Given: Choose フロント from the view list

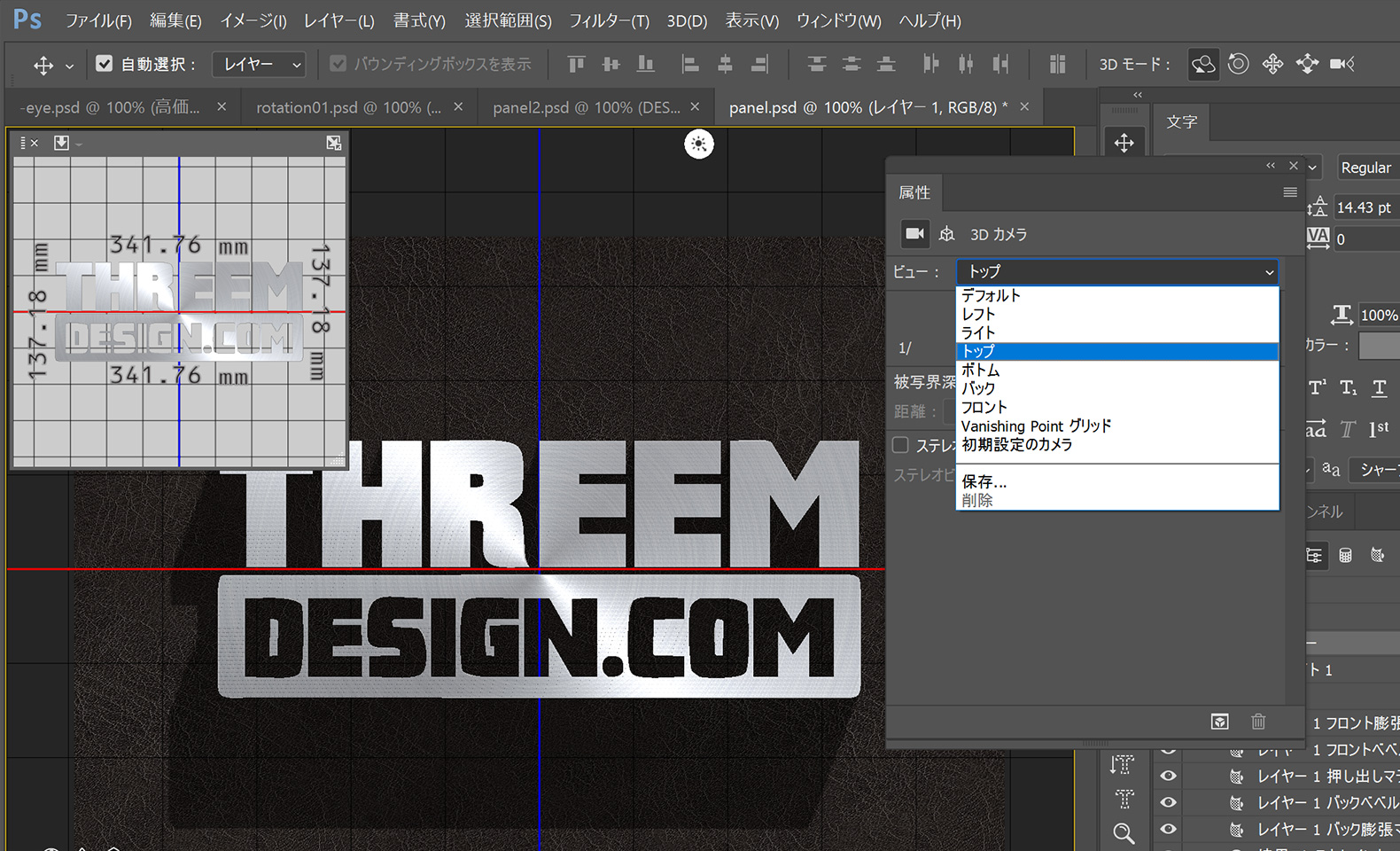Looking at the screenshot, I should pos(1117,407).
